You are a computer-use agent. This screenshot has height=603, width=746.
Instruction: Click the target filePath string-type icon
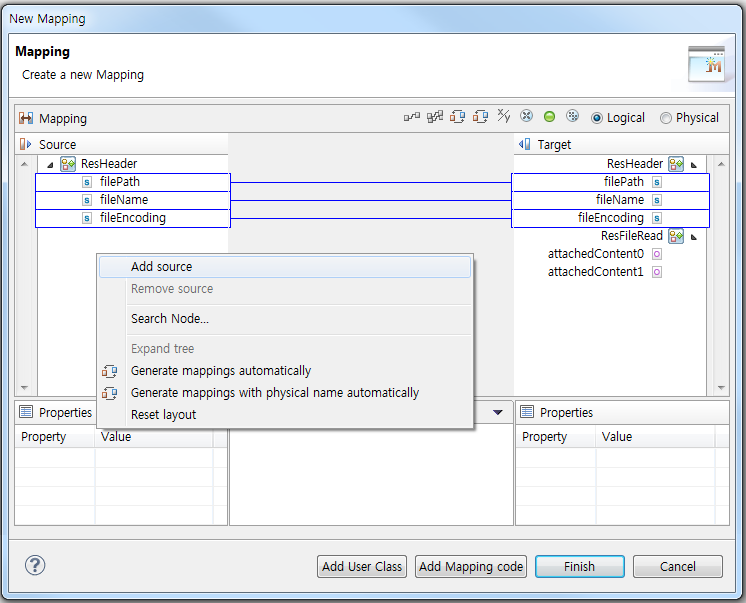(x=657, y=182)
